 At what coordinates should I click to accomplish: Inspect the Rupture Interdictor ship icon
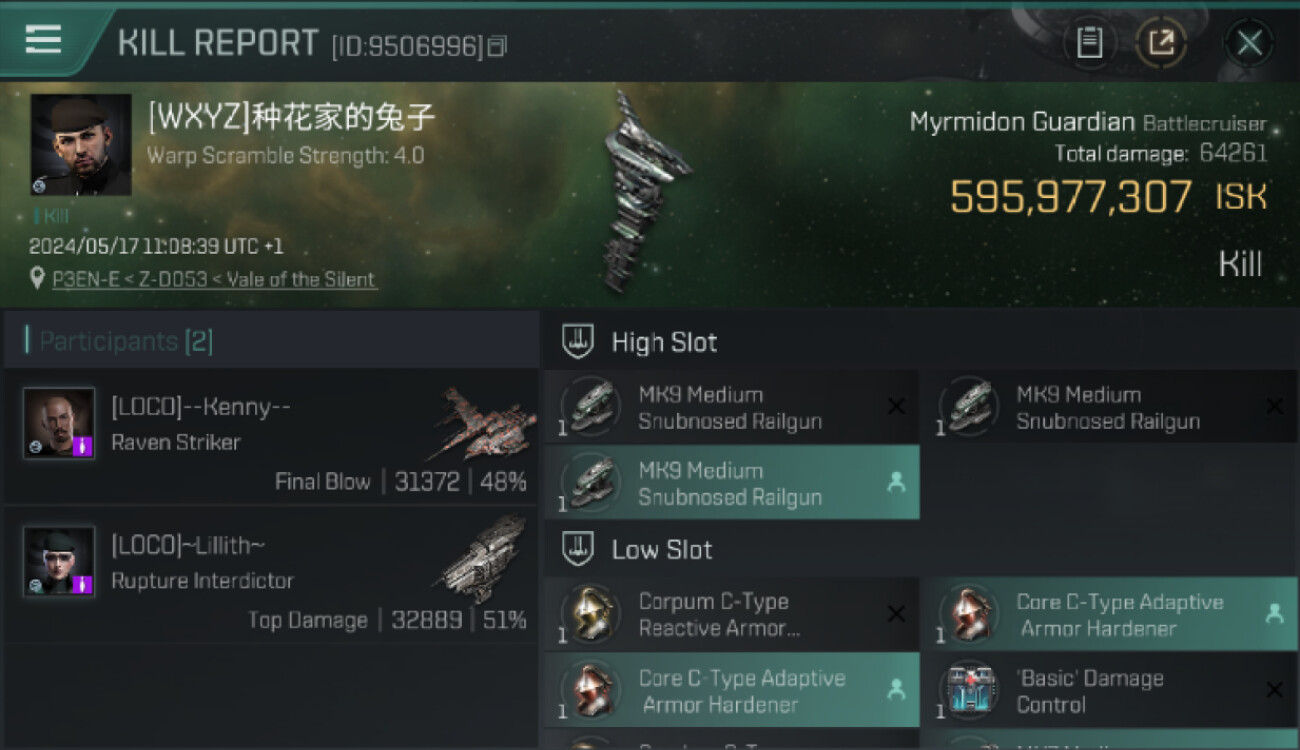coord(484,558)
